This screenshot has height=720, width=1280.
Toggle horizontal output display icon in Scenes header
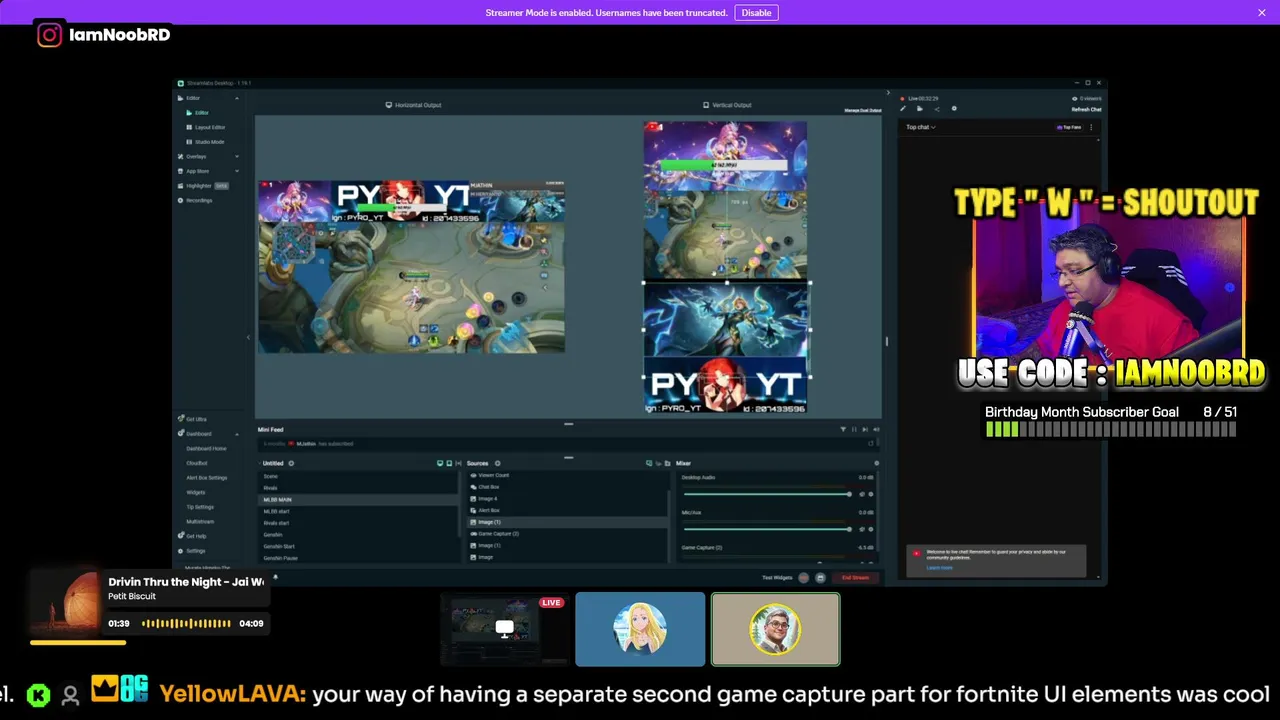pos(440,463)
